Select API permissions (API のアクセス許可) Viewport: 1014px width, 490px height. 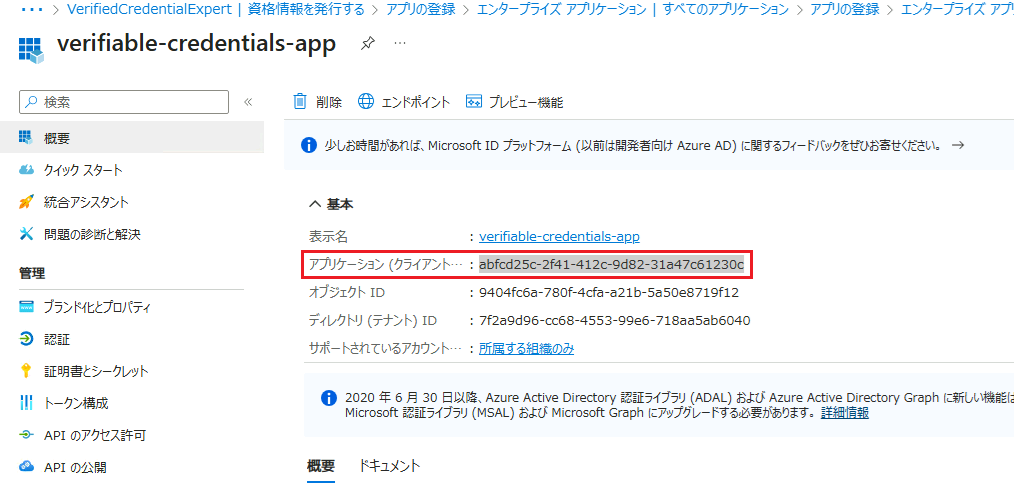click(95, 435)
